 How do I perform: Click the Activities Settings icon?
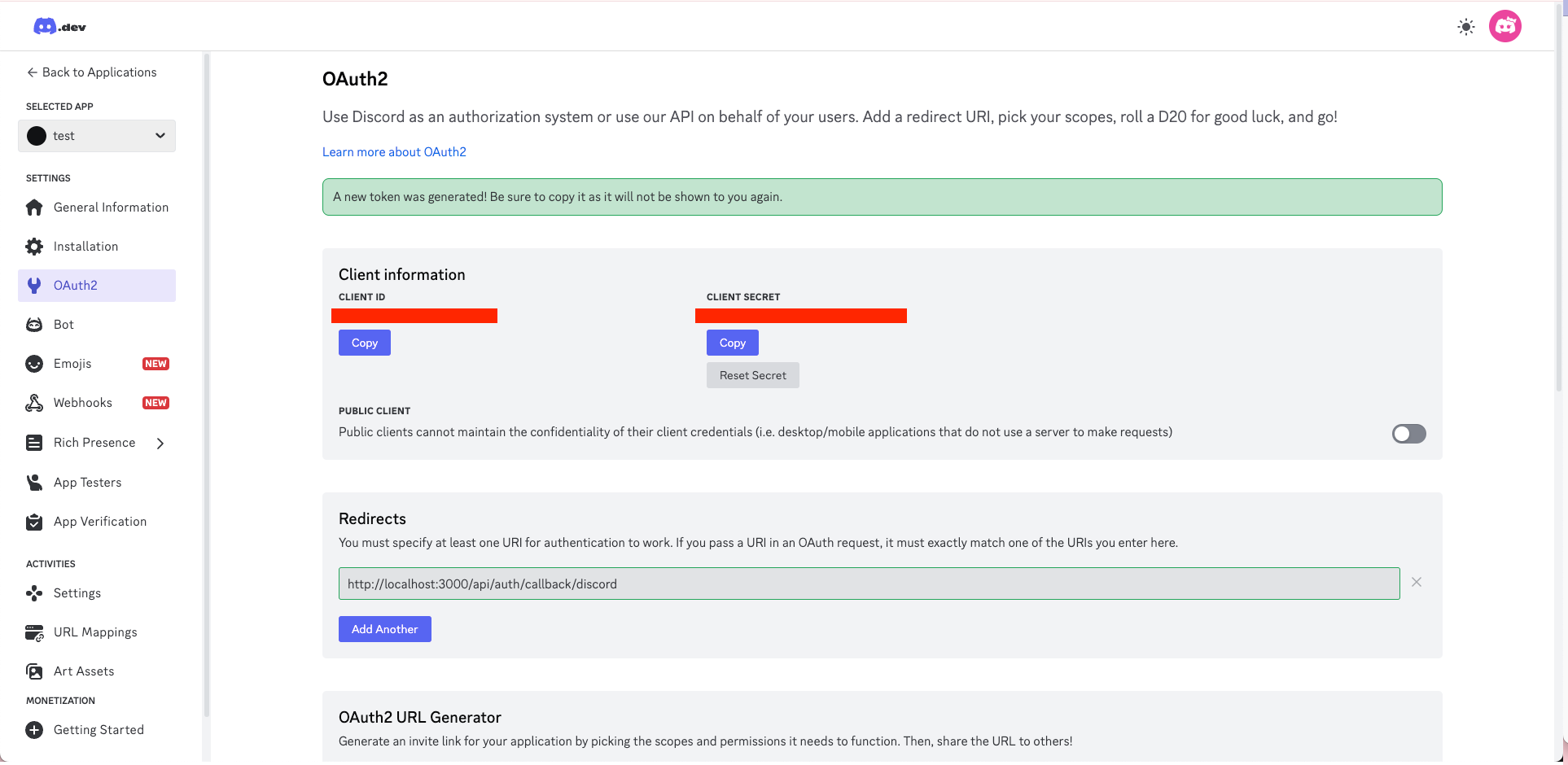34,593
